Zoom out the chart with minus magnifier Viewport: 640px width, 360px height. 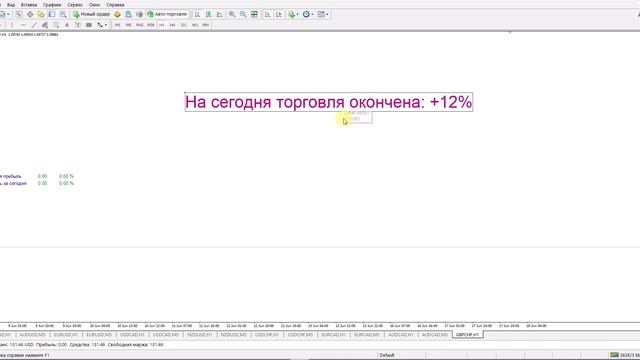[x=243, y=14]
